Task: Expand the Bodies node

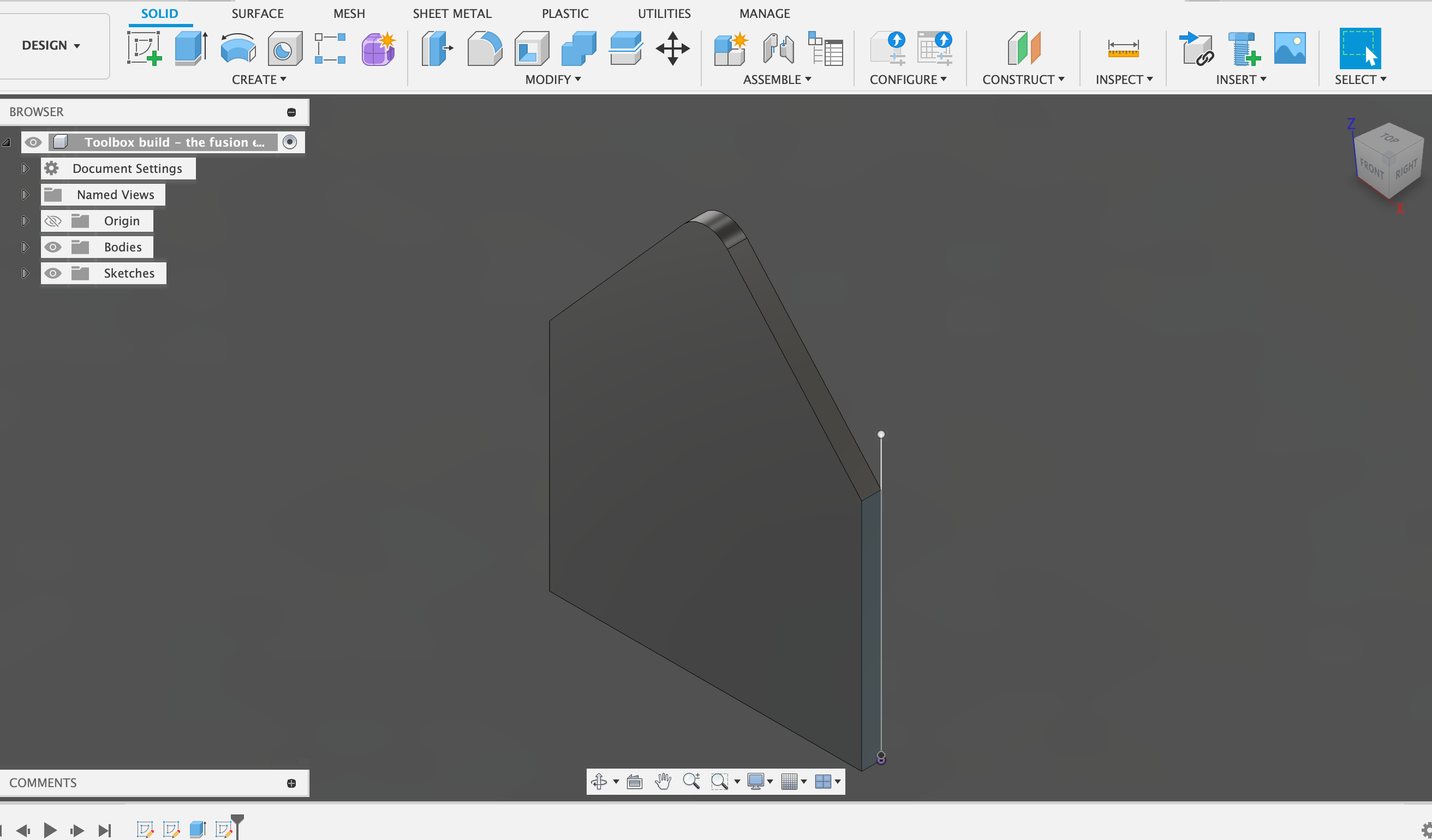Action: [x=25, y=247]
